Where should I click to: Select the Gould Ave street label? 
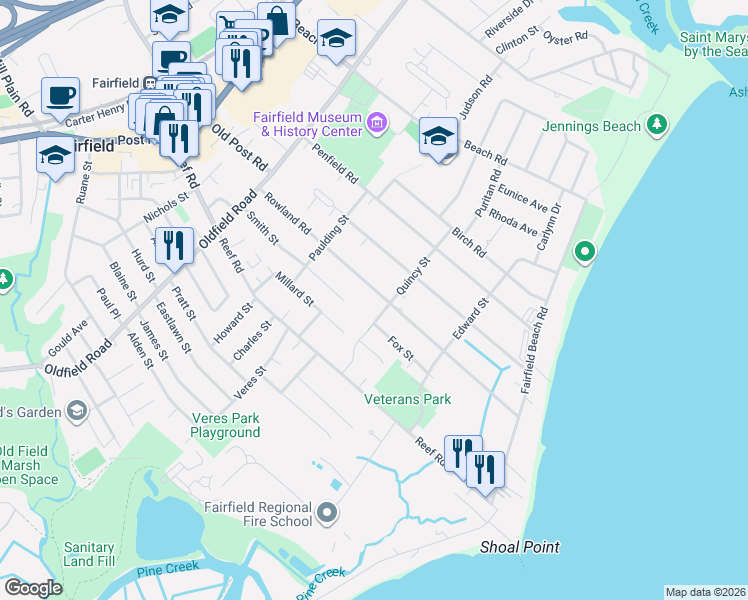point(68,338)
